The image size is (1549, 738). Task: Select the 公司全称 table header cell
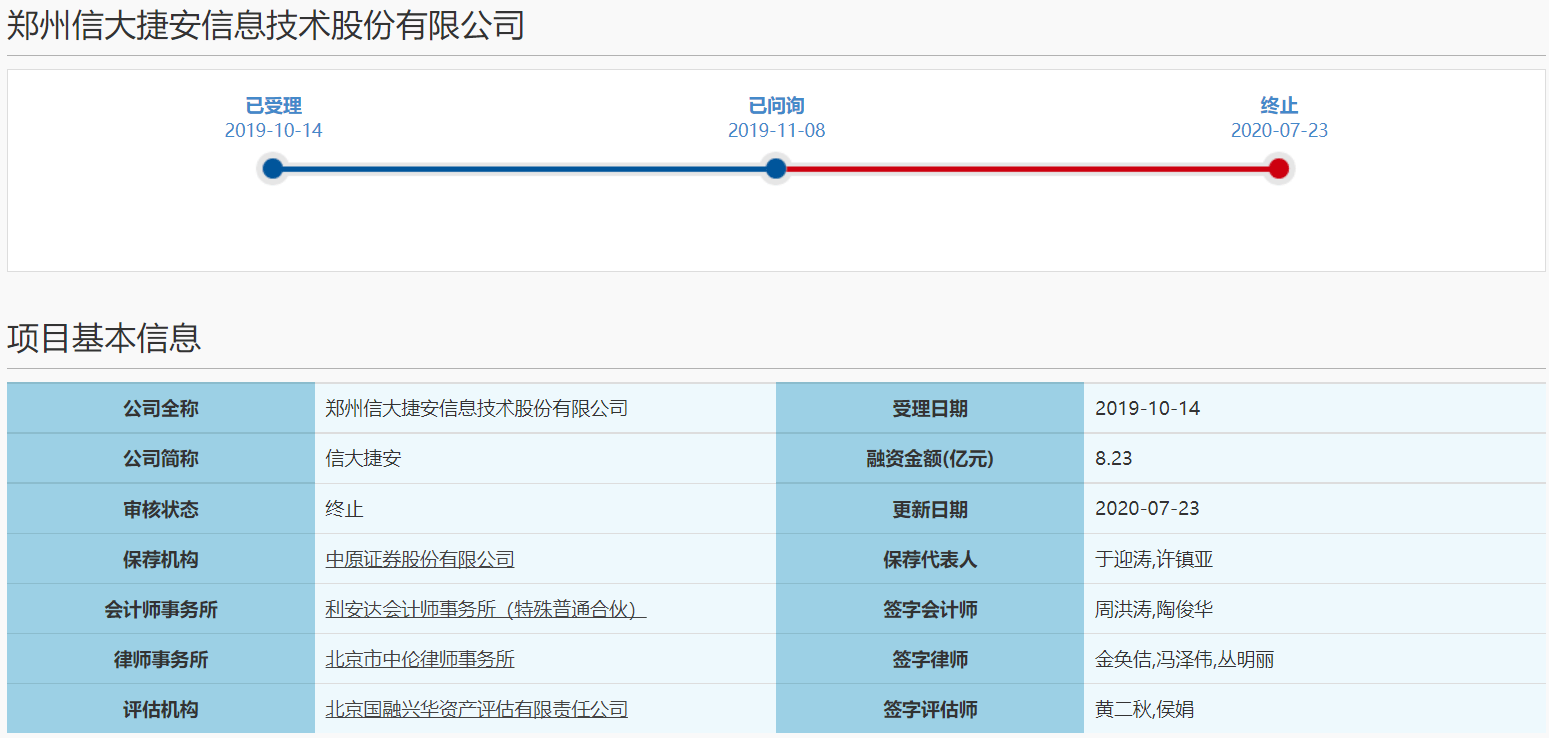(162, 408)
